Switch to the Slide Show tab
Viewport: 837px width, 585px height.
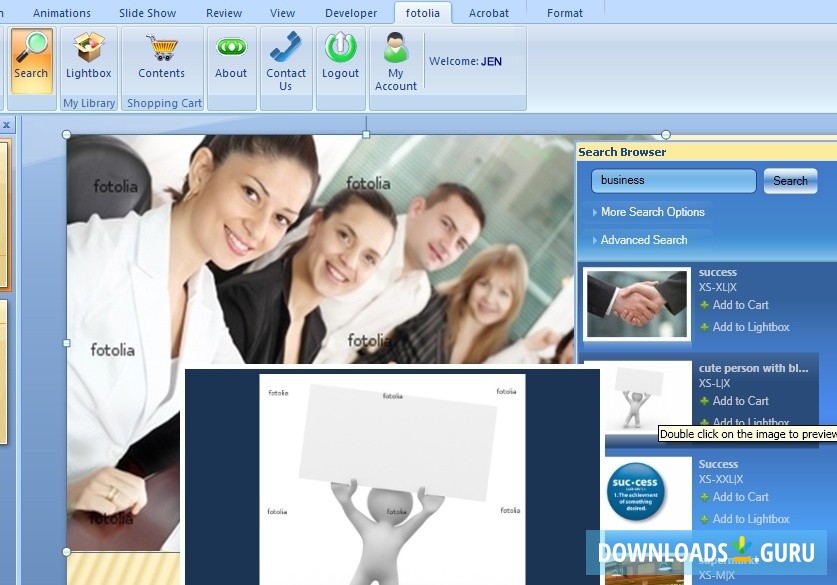[x=147, y=13]
